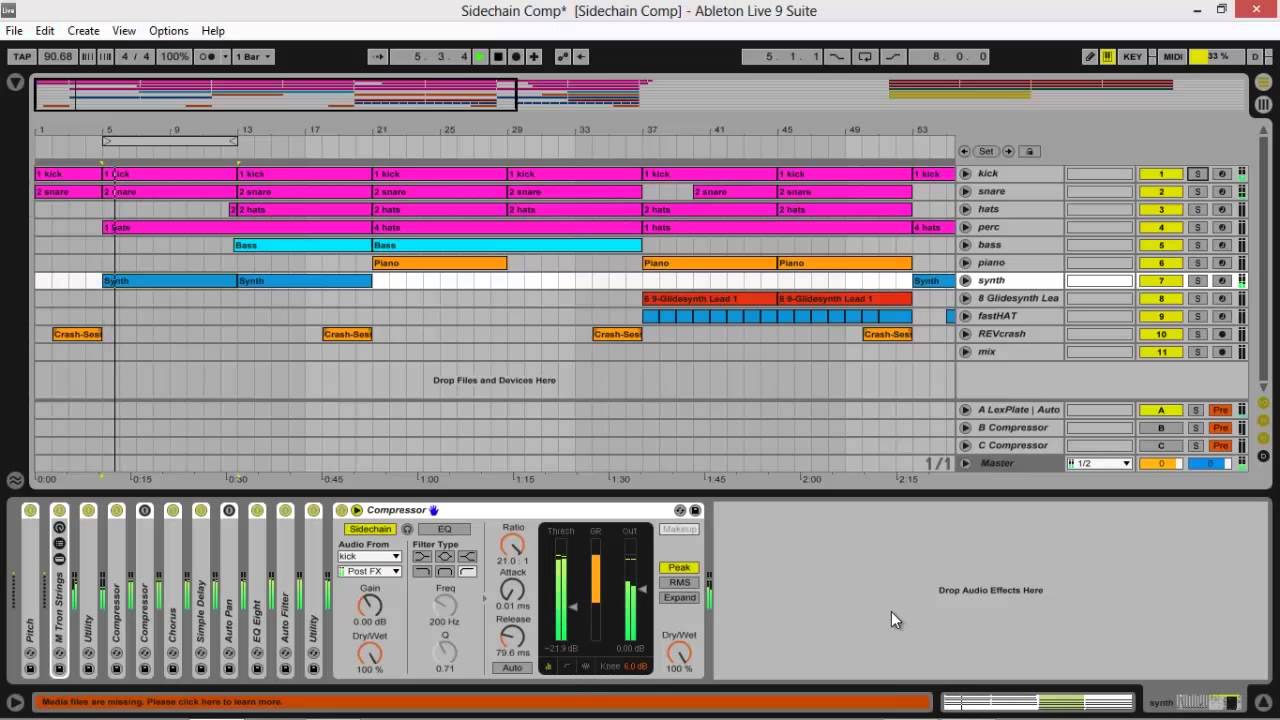Viewport: 1280px width, 720px height.
Task: Unfold the hats track
Action: tap(965, 210)
